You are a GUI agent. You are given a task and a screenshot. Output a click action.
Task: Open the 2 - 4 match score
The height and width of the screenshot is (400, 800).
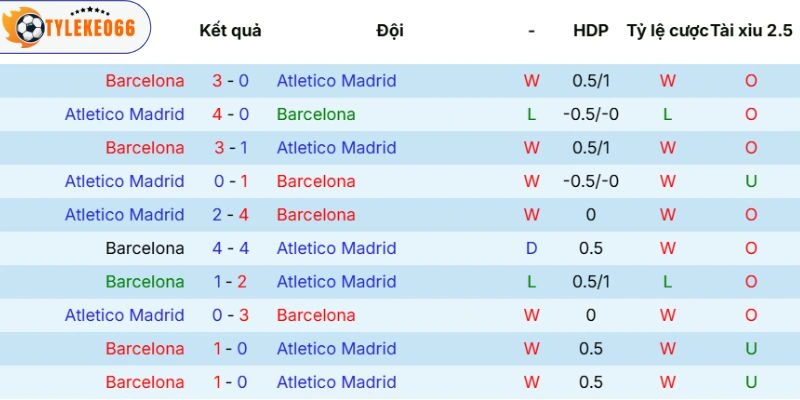[230, 214]
